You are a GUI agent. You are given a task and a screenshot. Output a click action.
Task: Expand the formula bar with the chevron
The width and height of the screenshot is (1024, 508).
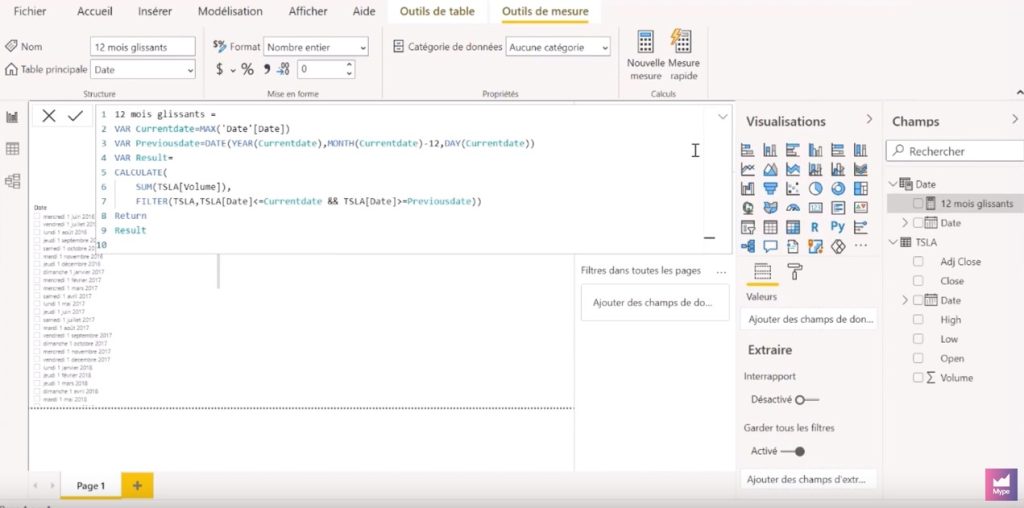tap(722, 116)
